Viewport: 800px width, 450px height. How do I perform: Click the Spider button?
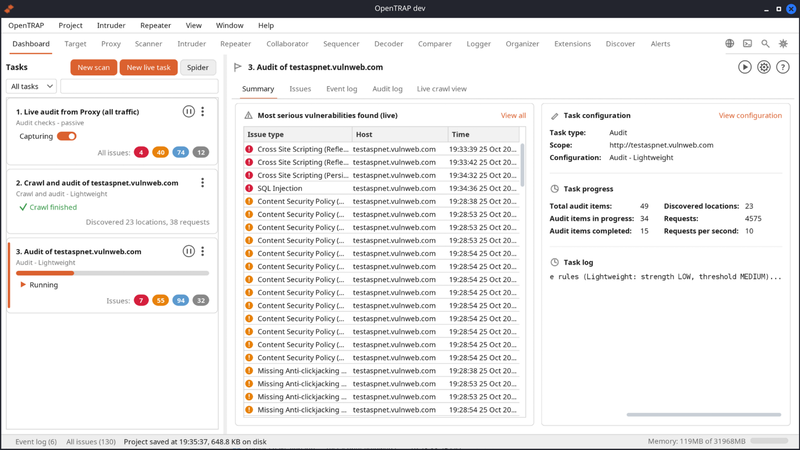tap(198, 67)
